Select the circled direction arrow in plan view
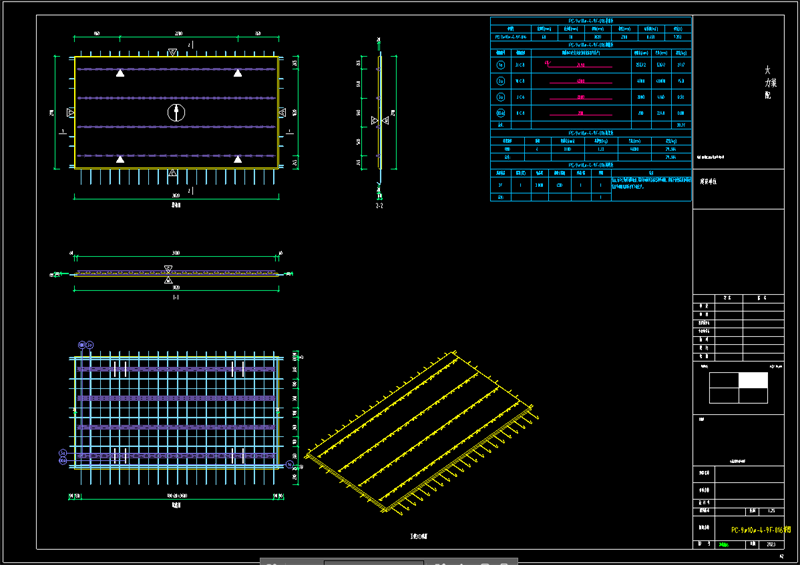The width and height of the screenshot is (800, 565). 176,112
